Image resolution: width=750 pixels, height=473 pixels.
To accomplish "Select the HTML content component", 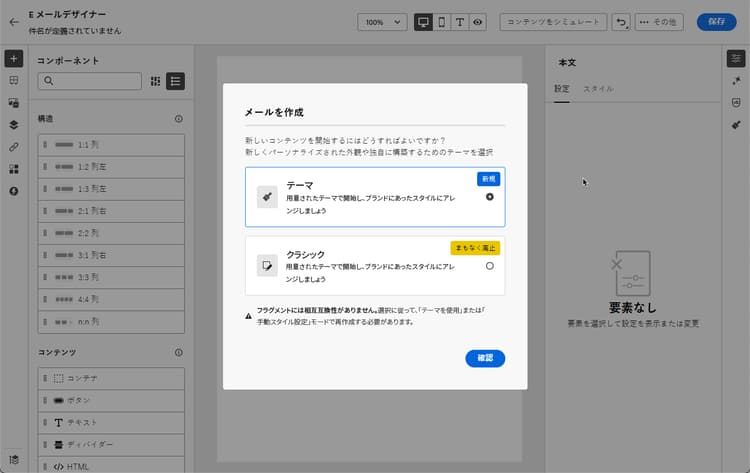I will (x=111, y=466).
